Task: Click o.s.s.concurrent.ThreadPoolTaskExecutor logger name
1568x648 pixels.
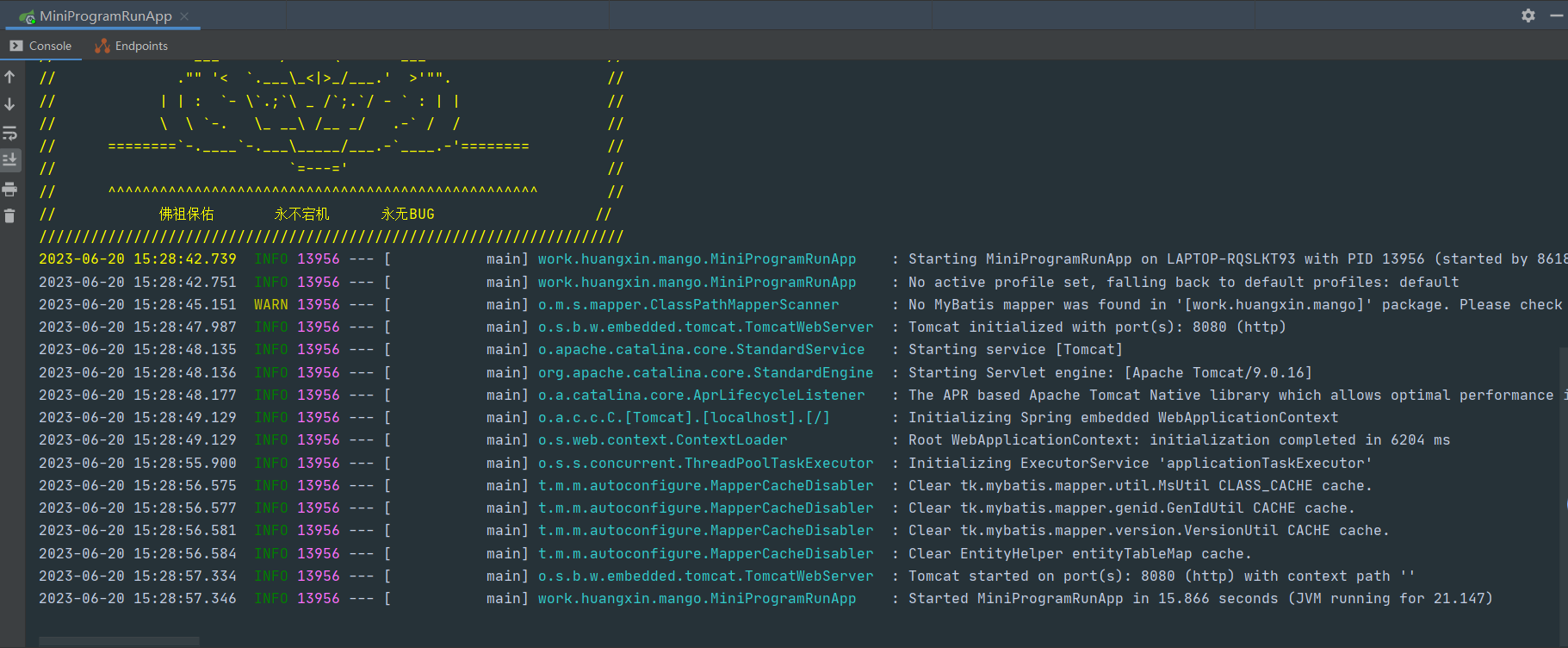Action: pos(705,464)
